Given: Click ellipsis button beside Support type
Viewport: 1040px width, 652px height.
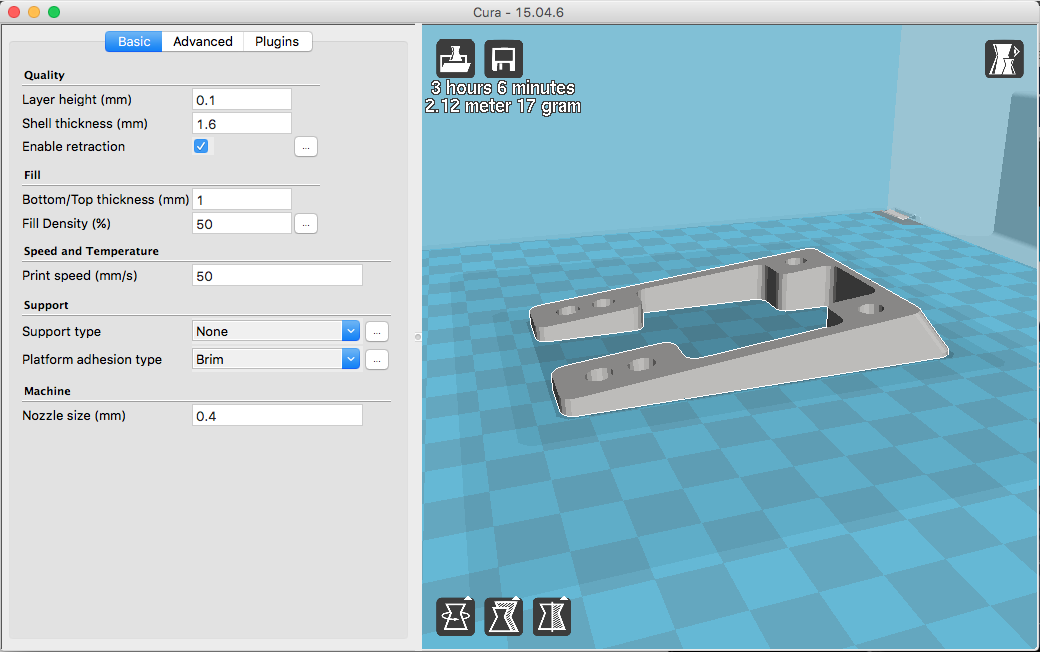Looking at the screenshot, I should point(376,331).
